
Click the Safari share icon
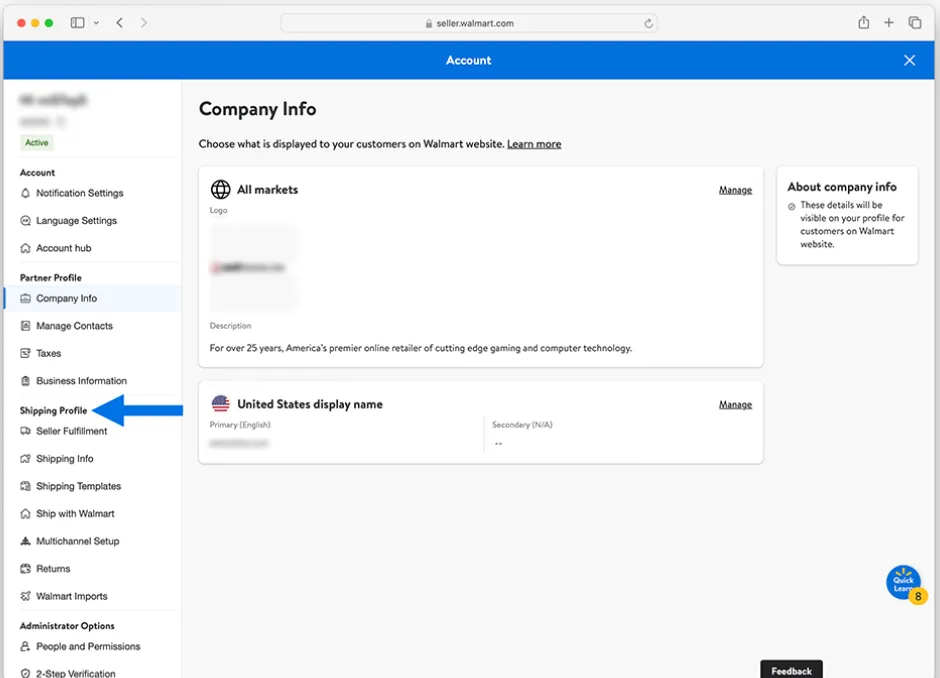tap(863, 23)
